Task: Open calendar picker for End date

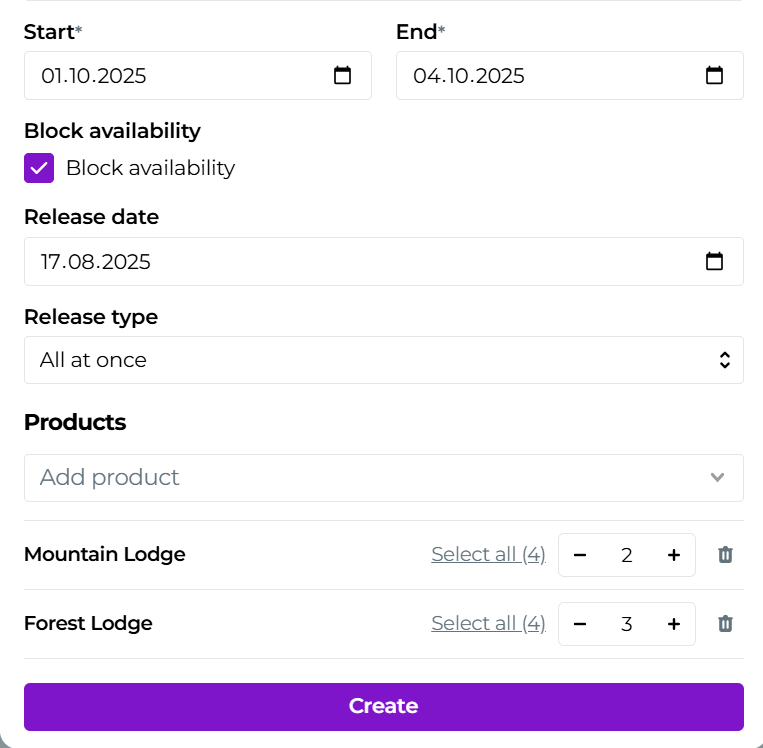Action: tap(714, 76)
